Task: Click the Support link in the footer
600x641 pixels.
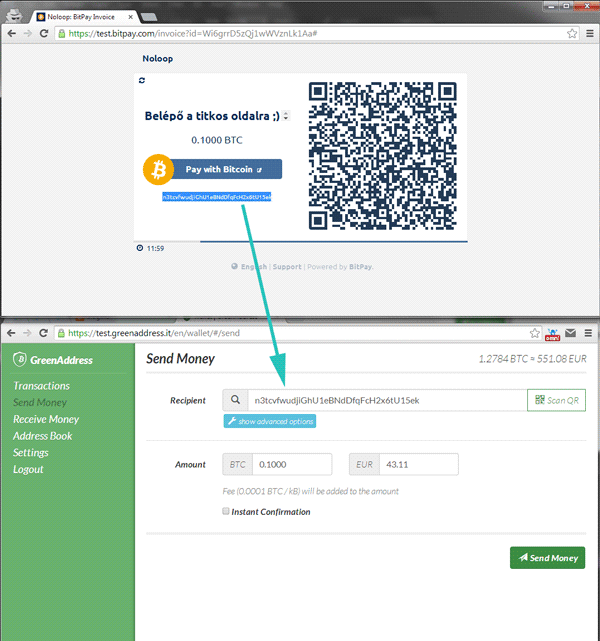Action: (287, 267)
